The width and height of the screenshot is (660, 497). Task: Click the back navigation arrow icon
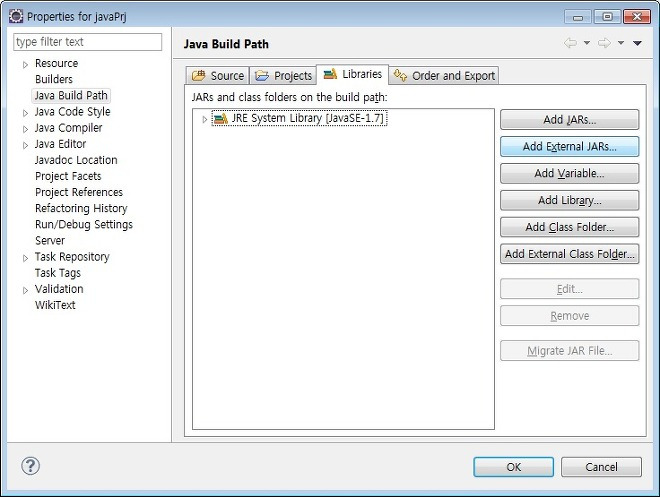[570, 43]
